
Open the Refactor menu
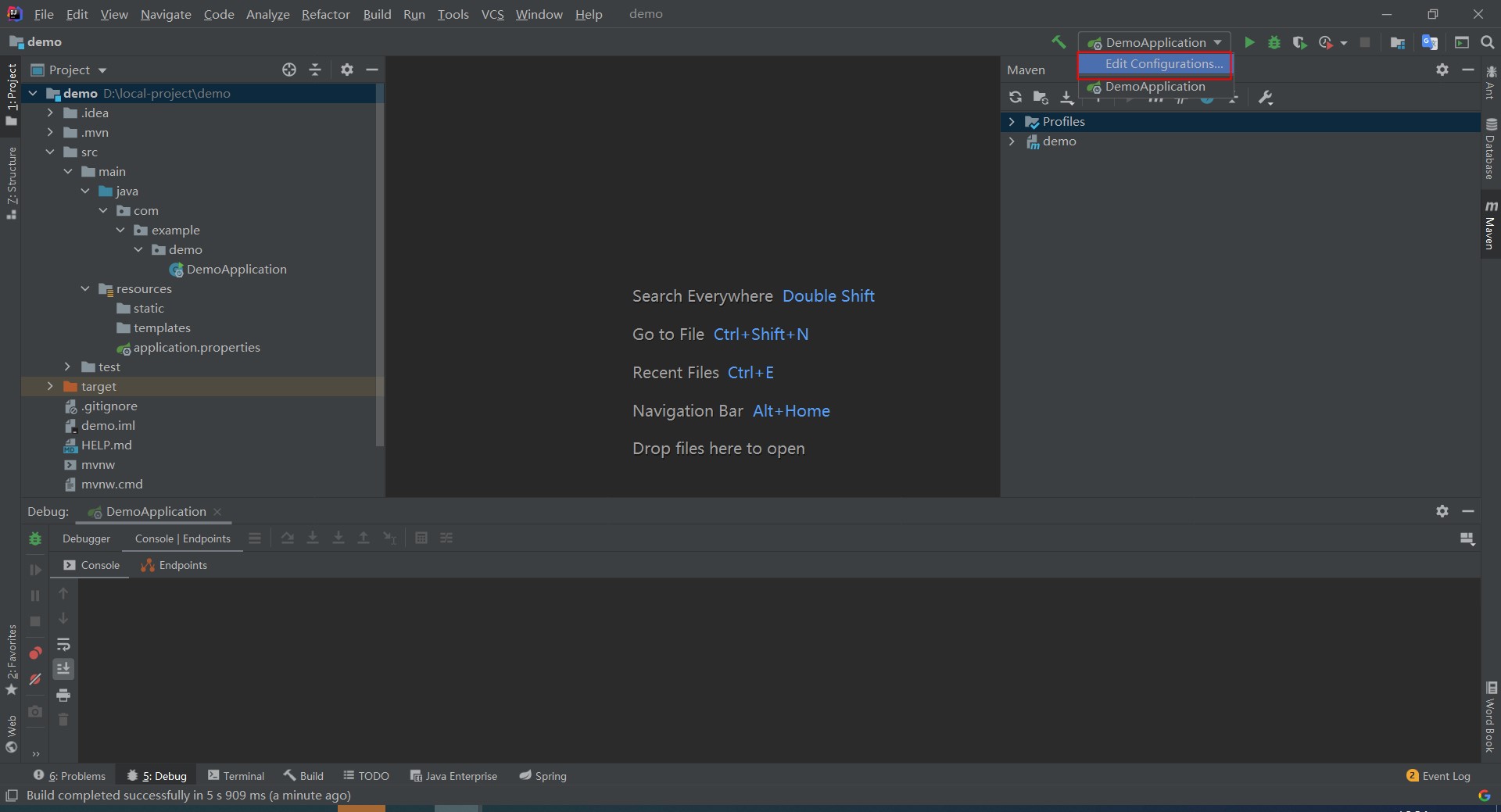[326, 14]
